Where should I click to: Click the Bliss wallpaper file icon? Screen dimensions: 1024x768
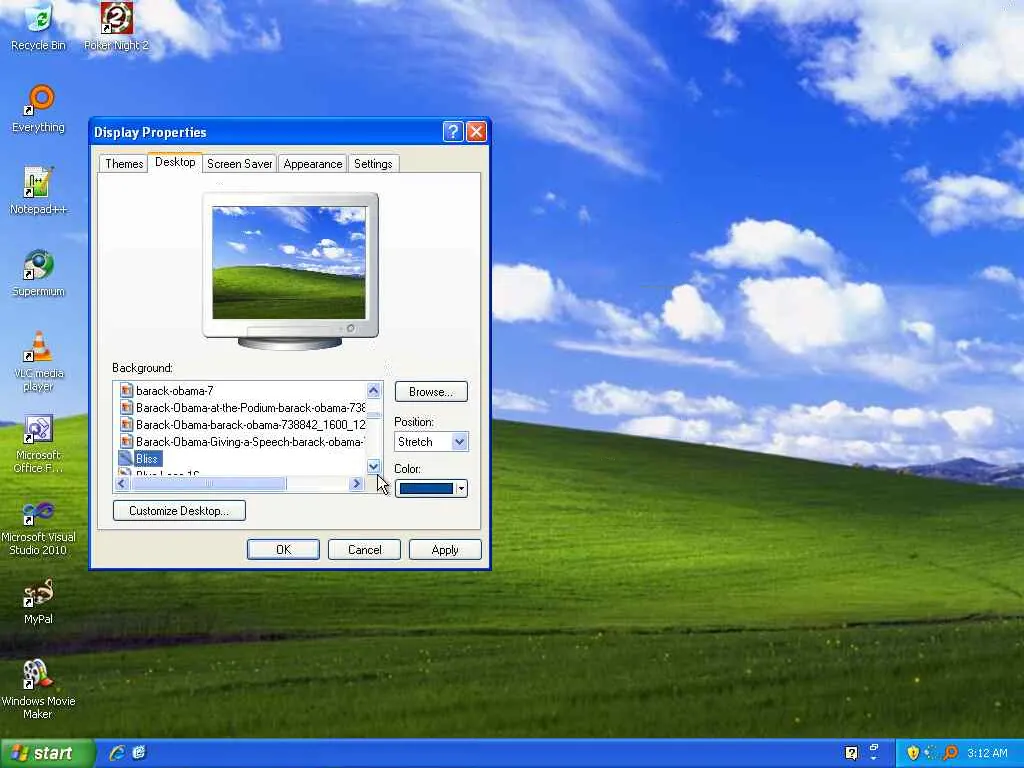125,458
